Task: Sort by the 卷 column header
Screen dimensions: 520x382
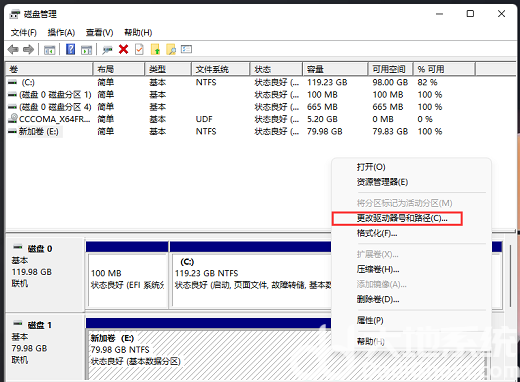Action: (x=49, y=69)
